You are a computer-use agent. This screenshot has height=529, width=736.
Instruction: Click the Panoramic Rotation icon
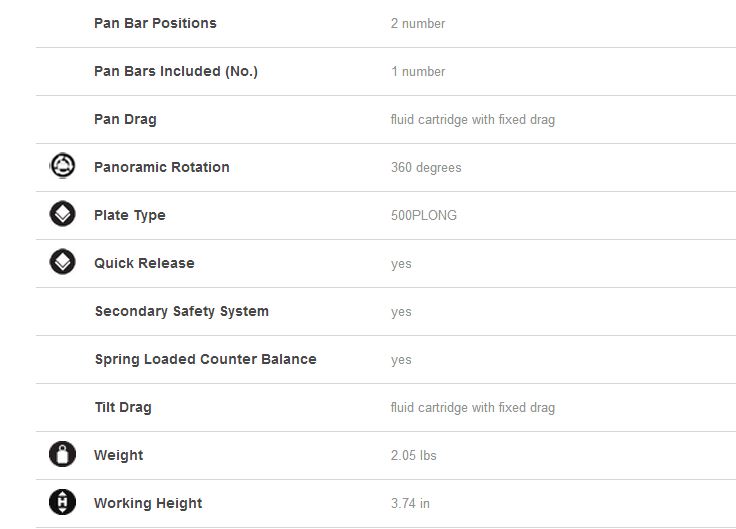[x=62, y=165]
